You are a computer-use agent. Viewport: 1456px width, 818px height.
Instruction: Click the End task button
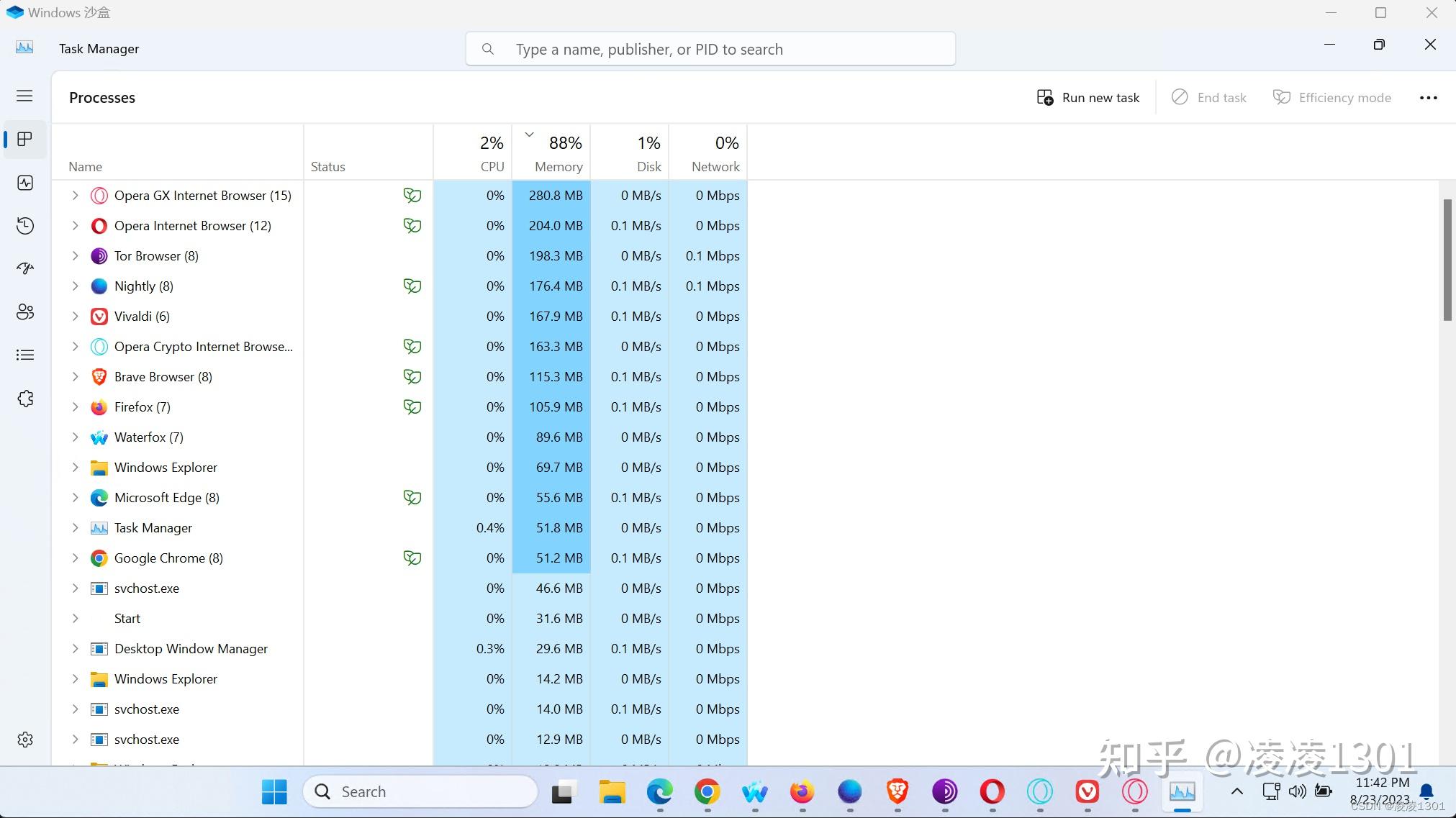coord(1208,97)
